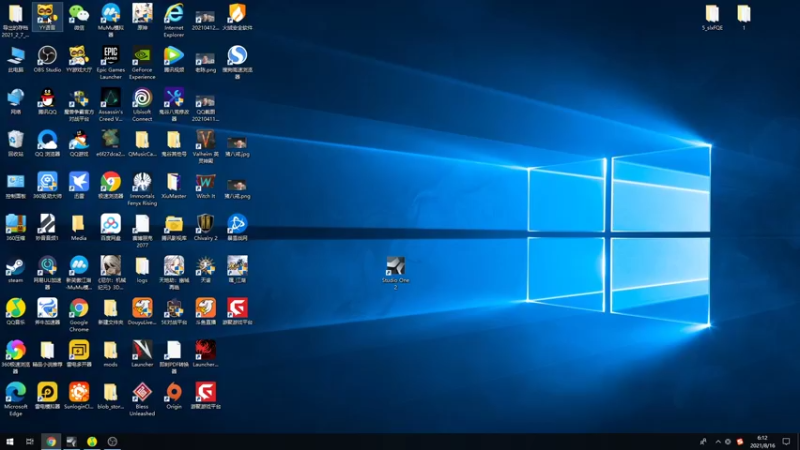Open the notification center button
Image resolution: width=800 pixels, height=450 pixels.
point(786,442)
